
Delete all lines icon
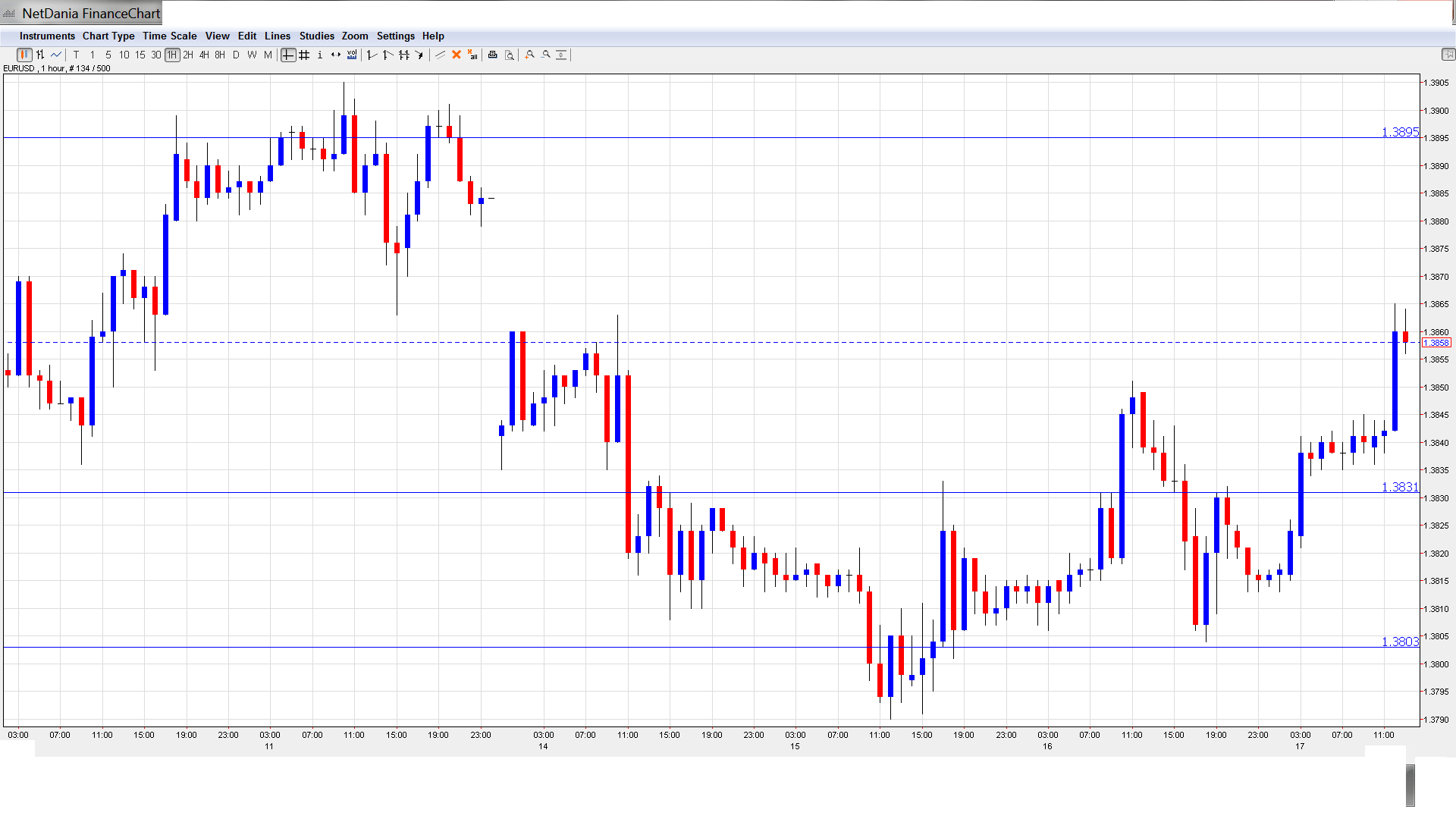tap(472, 55)
